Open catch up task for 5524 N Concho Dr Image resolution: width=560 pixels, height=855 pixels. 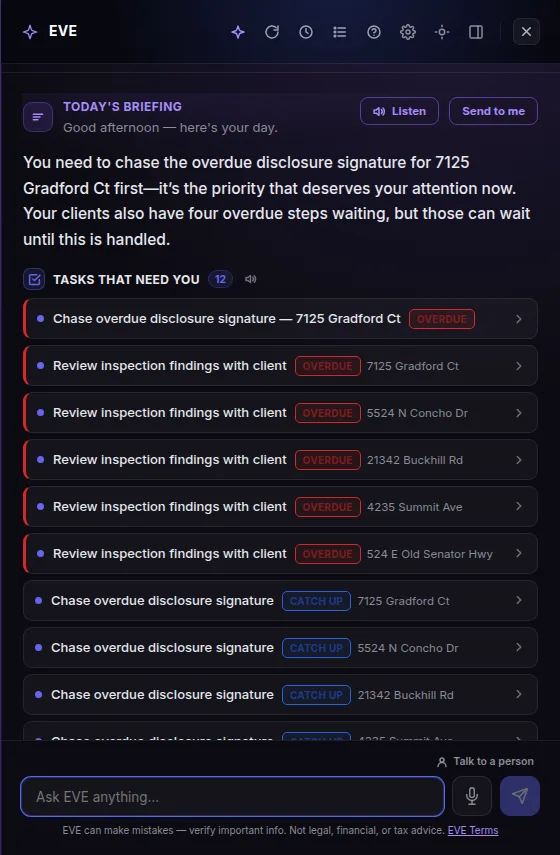click(x=280, y=648)
